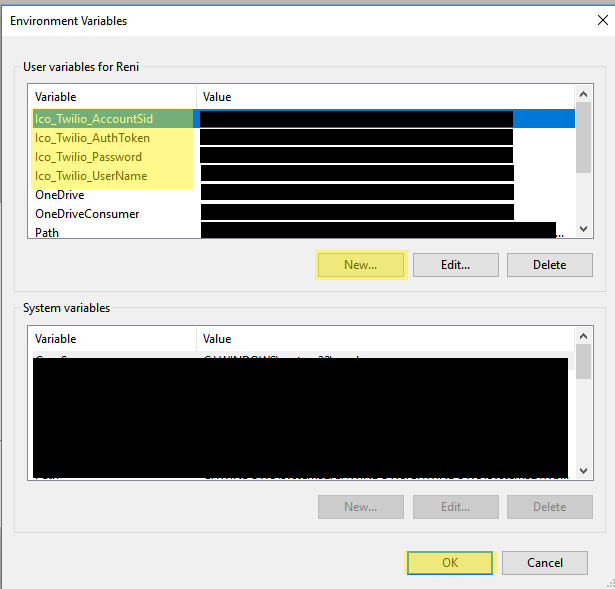Select the Ico_Twilio_Password variable row
615x589 pixels.
pyautogui.click(x=88, y=157)
